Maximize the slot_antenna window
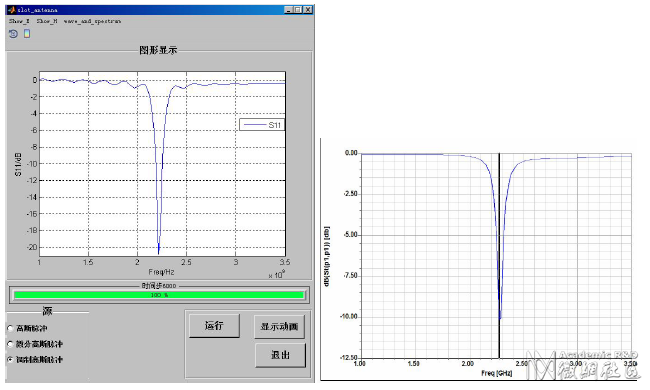Screen dimensions: 650x390 click(x=298, y=10)
